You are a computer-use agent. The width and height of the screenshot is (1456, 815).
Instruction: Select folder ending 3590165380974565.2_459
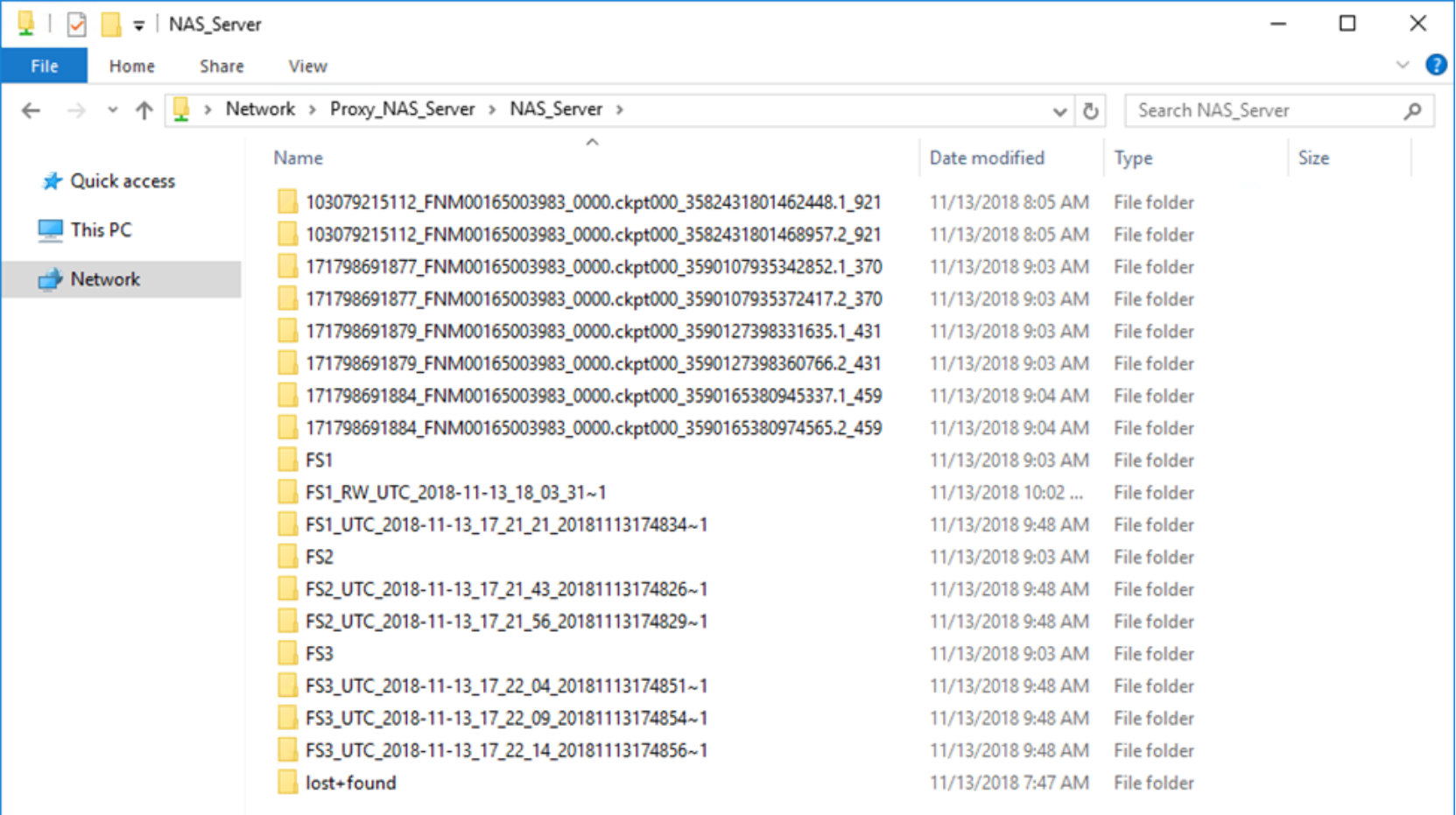click(594, 428)
